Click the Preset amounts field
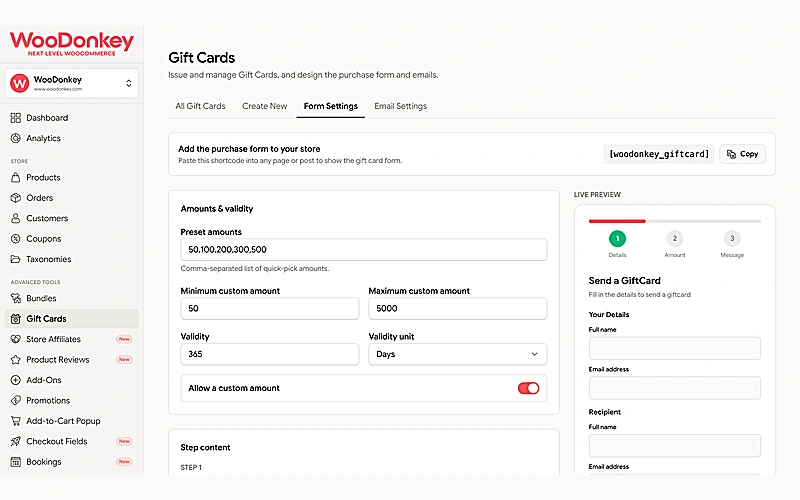Image resolution: width=800 pixels, height=500 pixels. [364, 249]
